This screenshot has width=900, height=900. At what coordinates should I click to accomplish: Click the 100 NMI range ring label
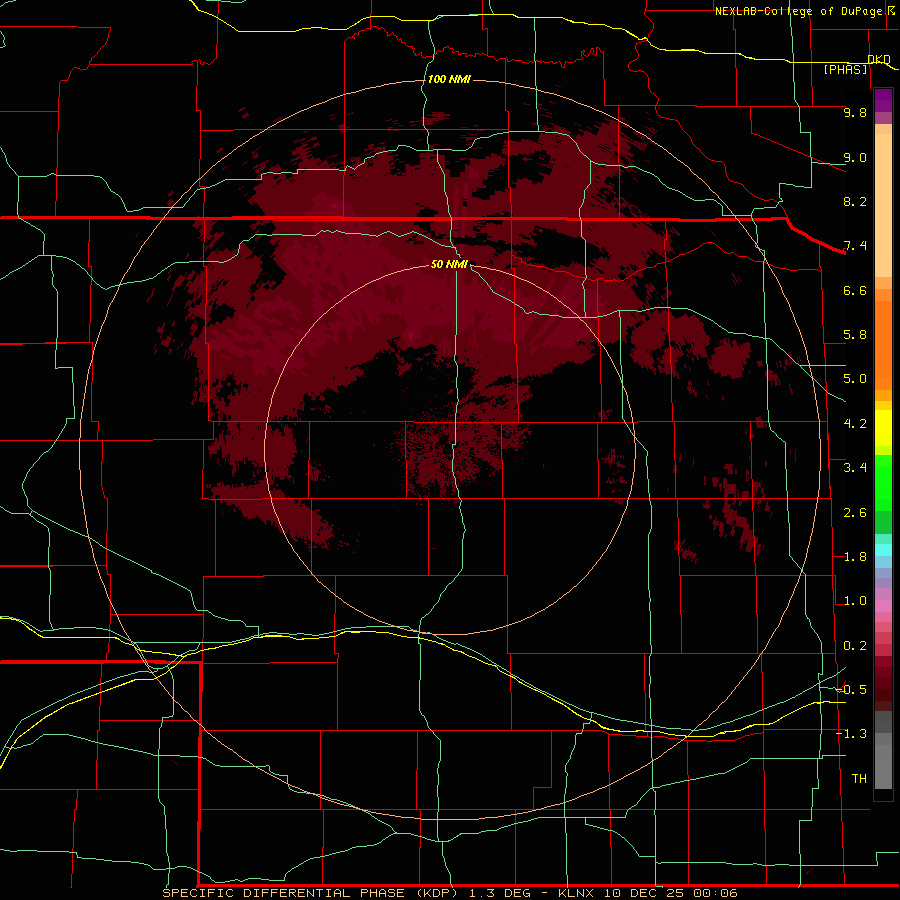tap(449, 79)
